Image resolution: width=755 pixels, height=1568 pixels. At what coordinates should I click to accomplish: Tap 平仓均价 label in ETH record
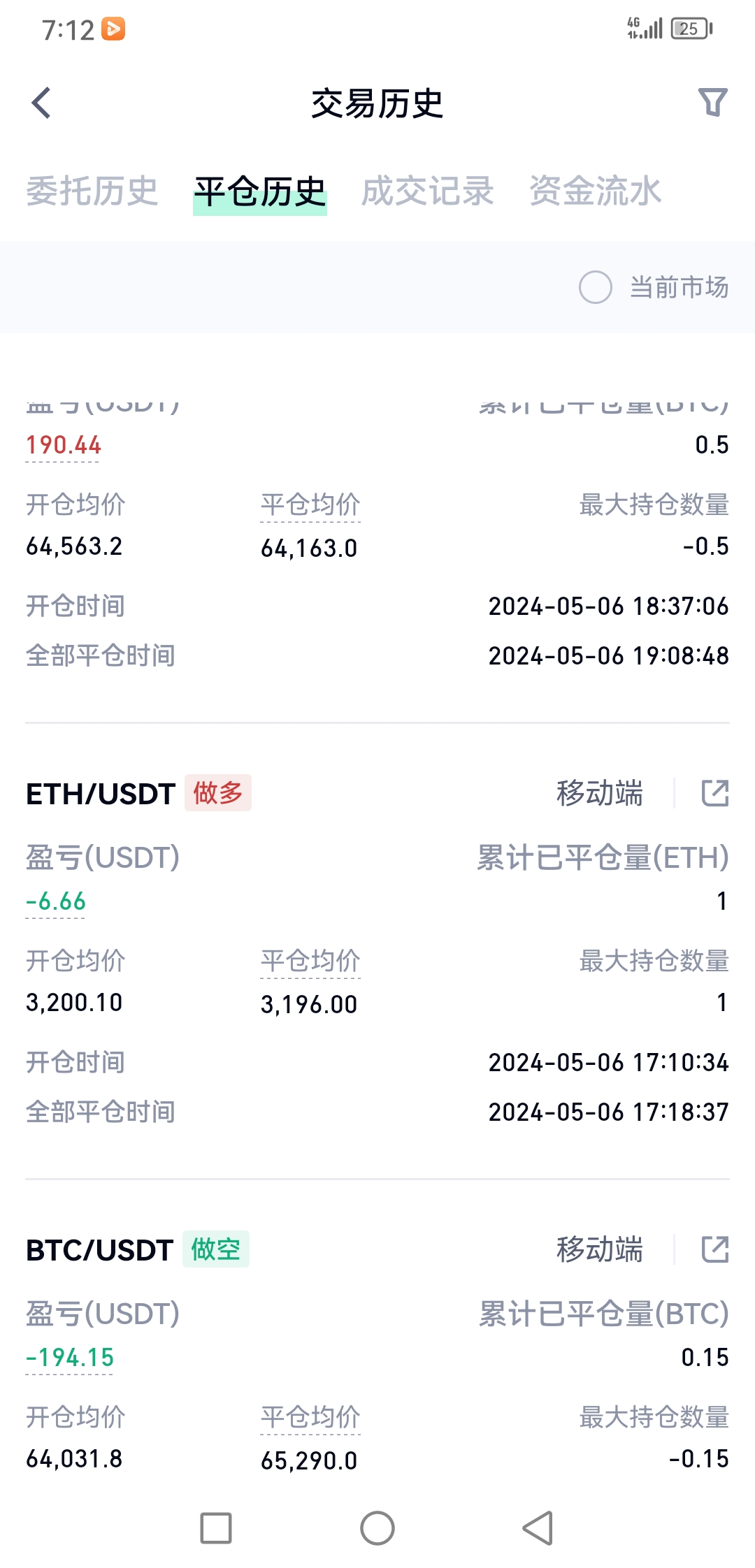(310, 961)
